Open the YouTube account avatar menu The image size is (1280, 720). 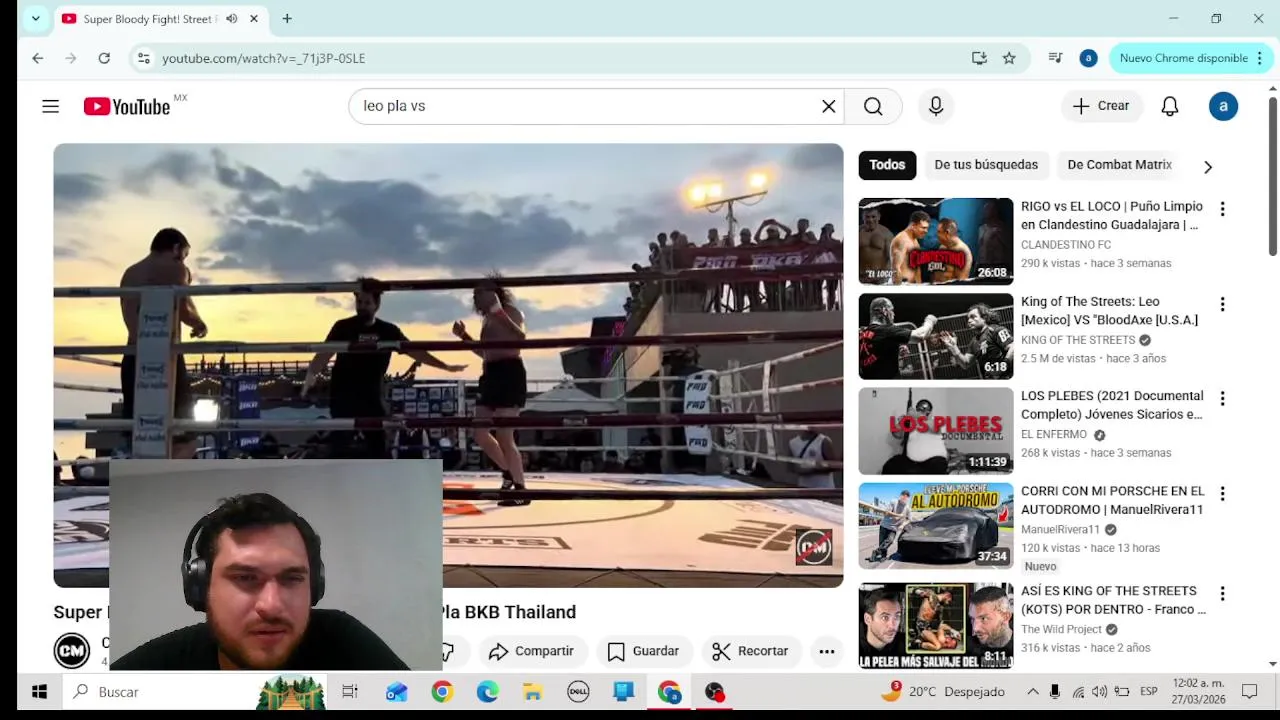click(1223, 106)
